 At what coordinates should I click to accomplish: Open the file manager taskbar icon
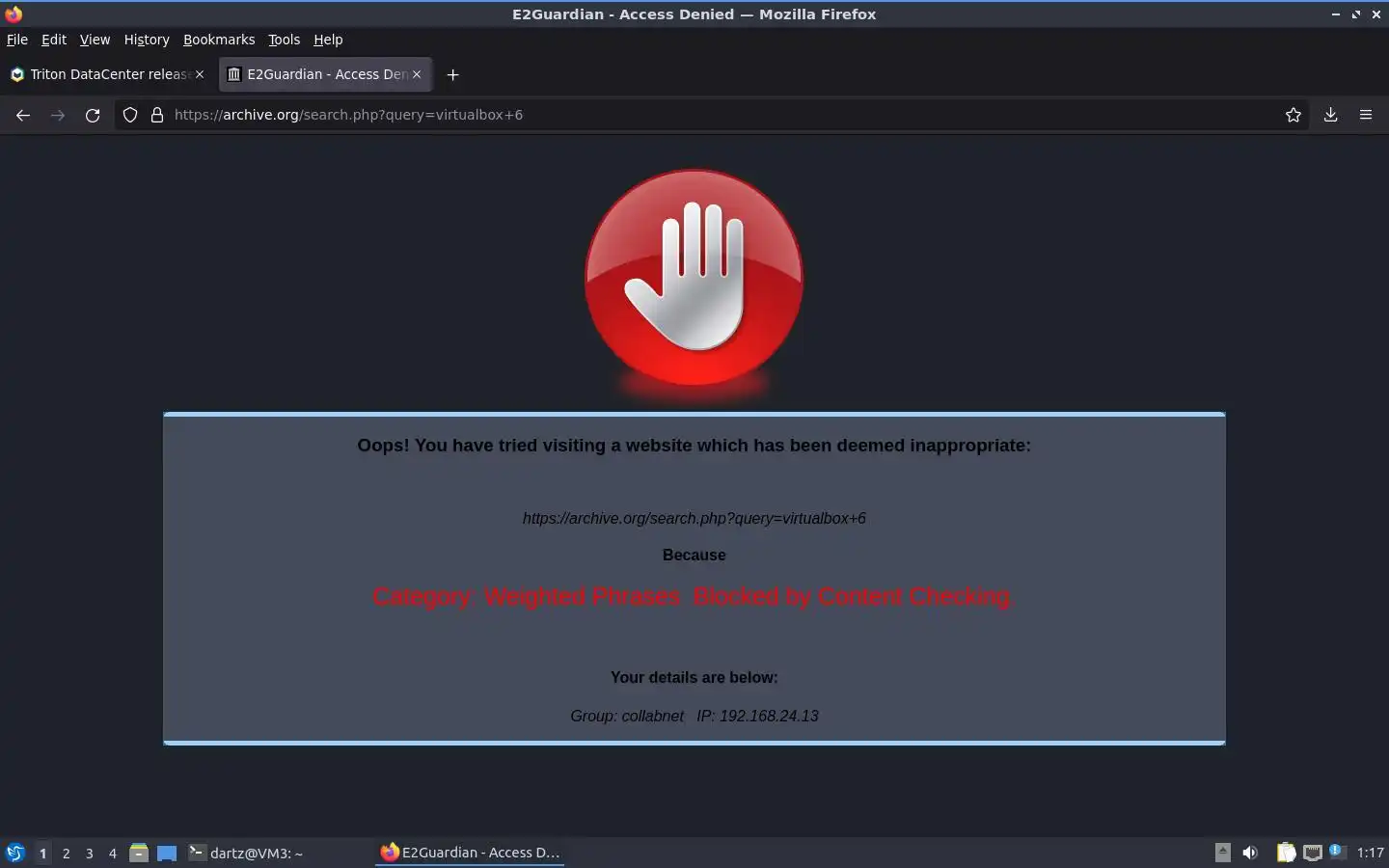(139, 853)
